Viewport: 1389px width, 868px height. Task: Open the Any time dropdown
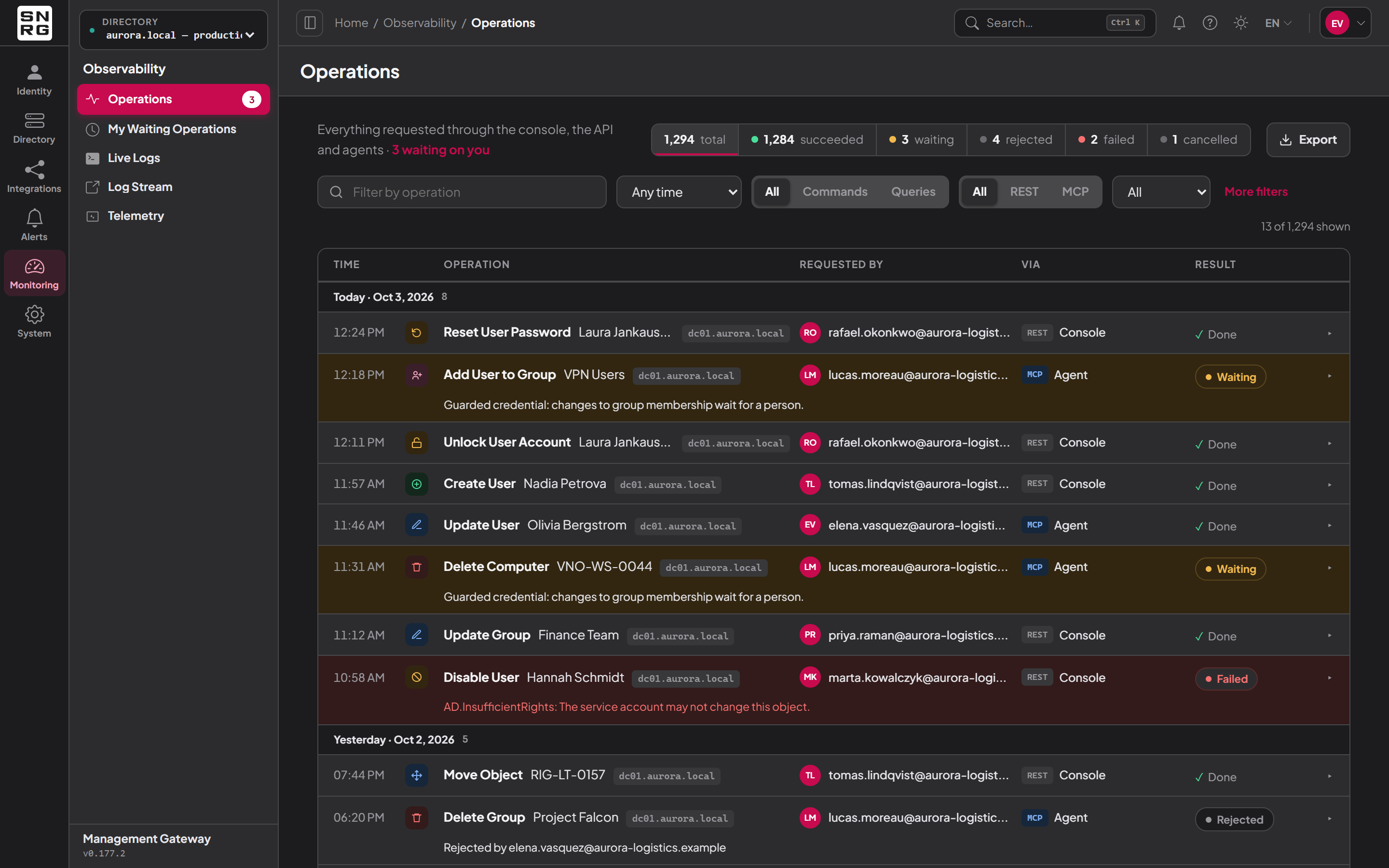point(679,192)
